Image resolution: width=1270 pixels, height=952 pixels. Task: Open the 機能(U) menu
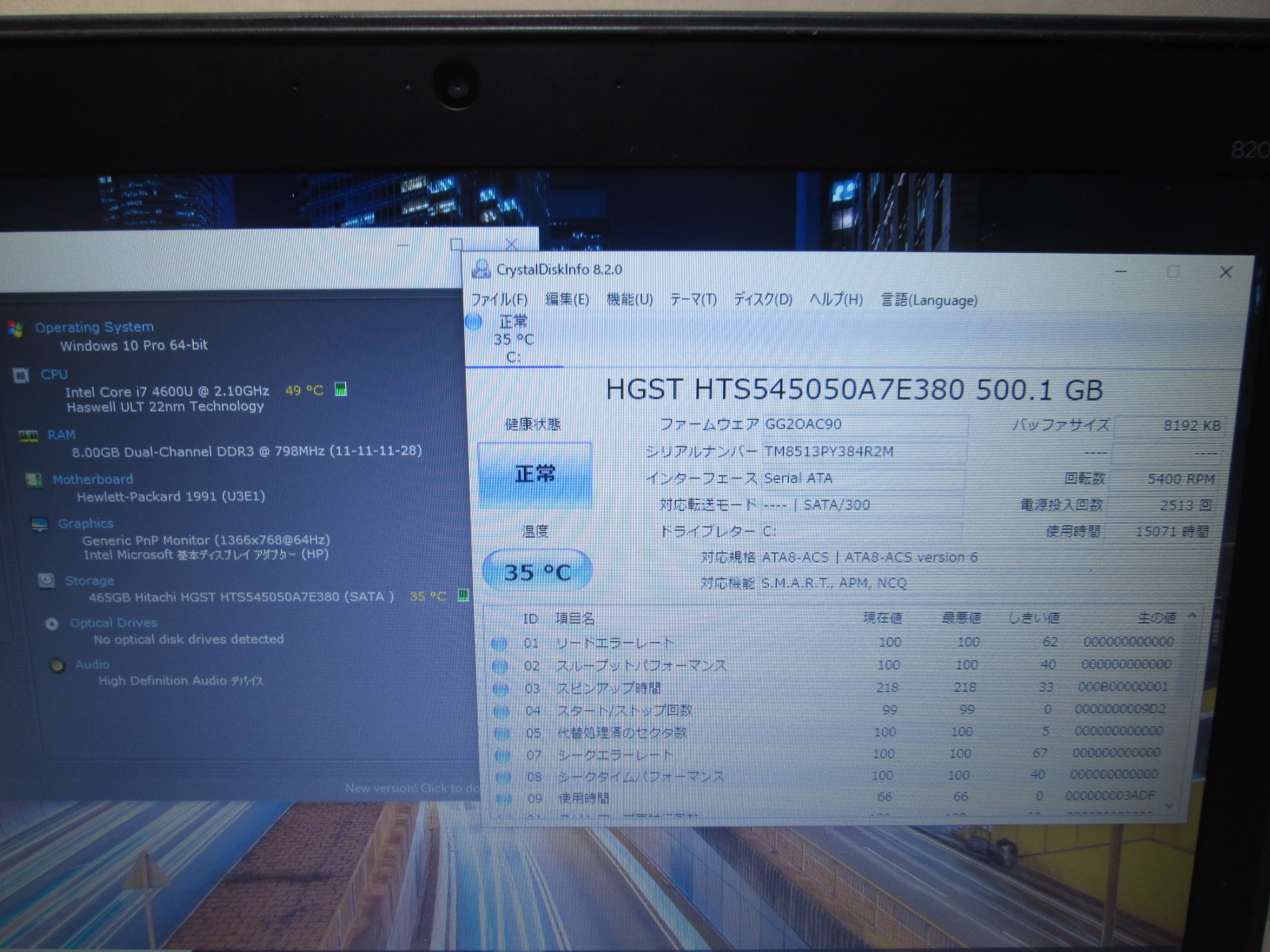[x=629, y=300]
